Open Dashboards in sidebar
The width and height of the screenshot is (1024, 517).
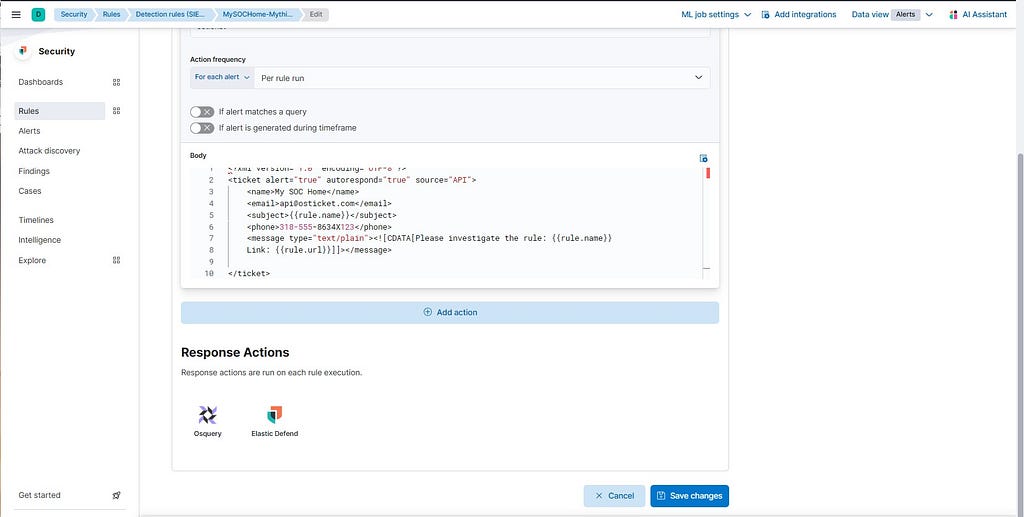40,82
